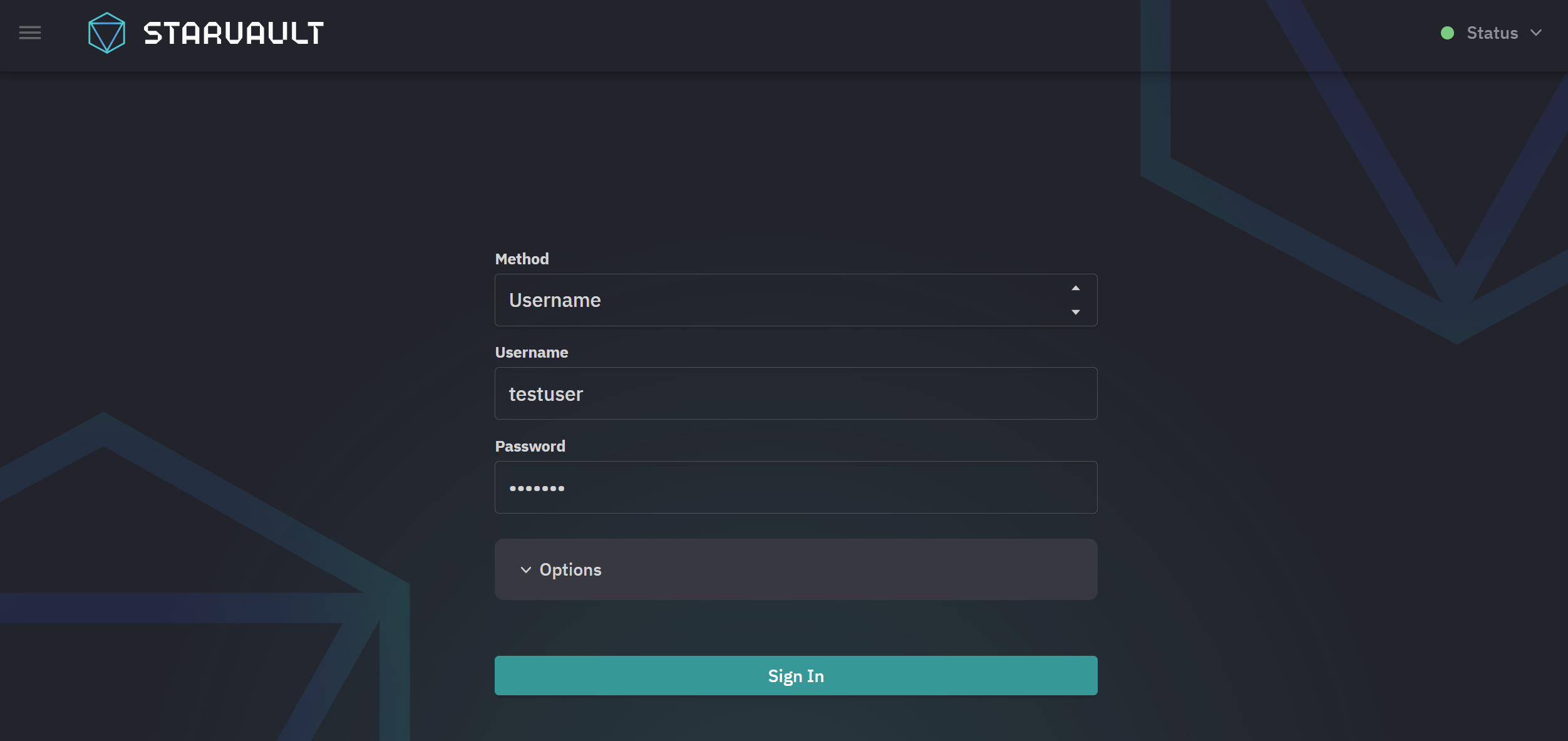Focus the Username input field
The width and height of the screenshot is (1568, 741).
click(796, 393)
